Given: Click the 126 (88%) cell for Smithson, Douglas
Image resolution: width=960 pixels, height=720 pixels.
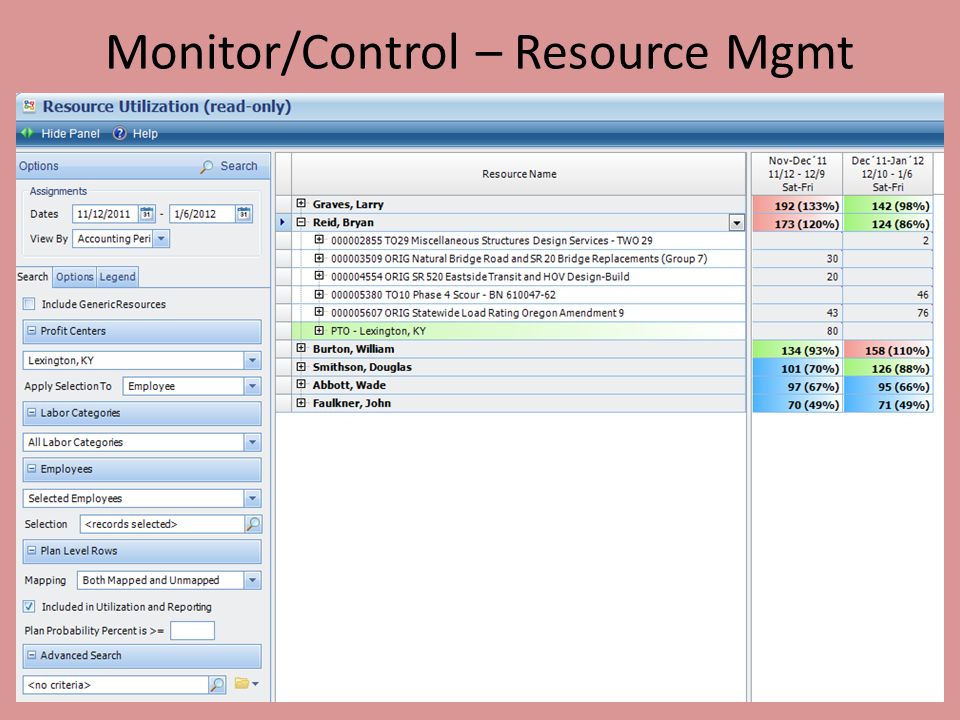Looking at the screenshot, I should 888,369.
